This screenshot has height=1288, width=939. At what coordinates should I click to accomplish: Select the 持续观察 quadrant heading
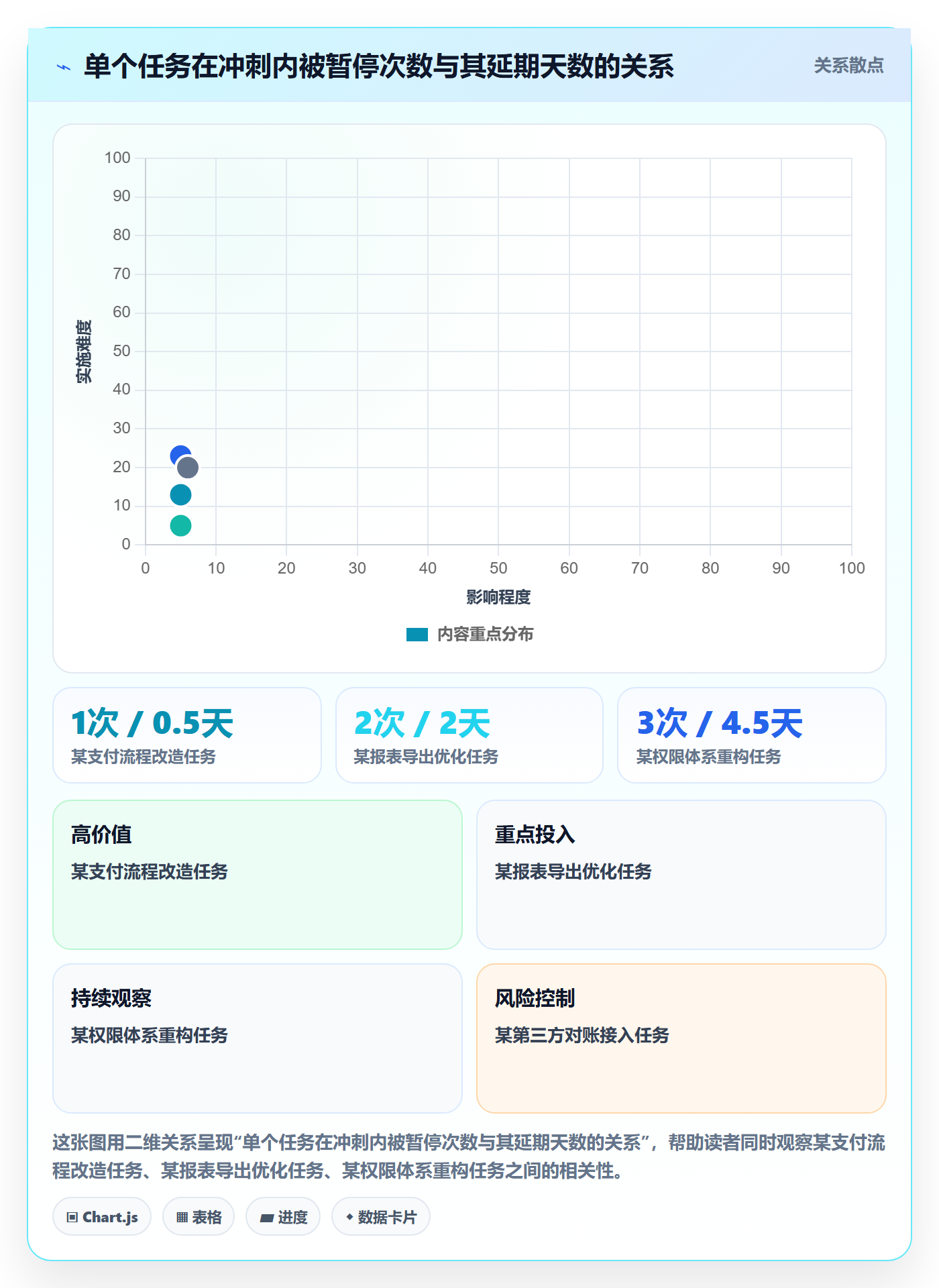click(111, 998)
